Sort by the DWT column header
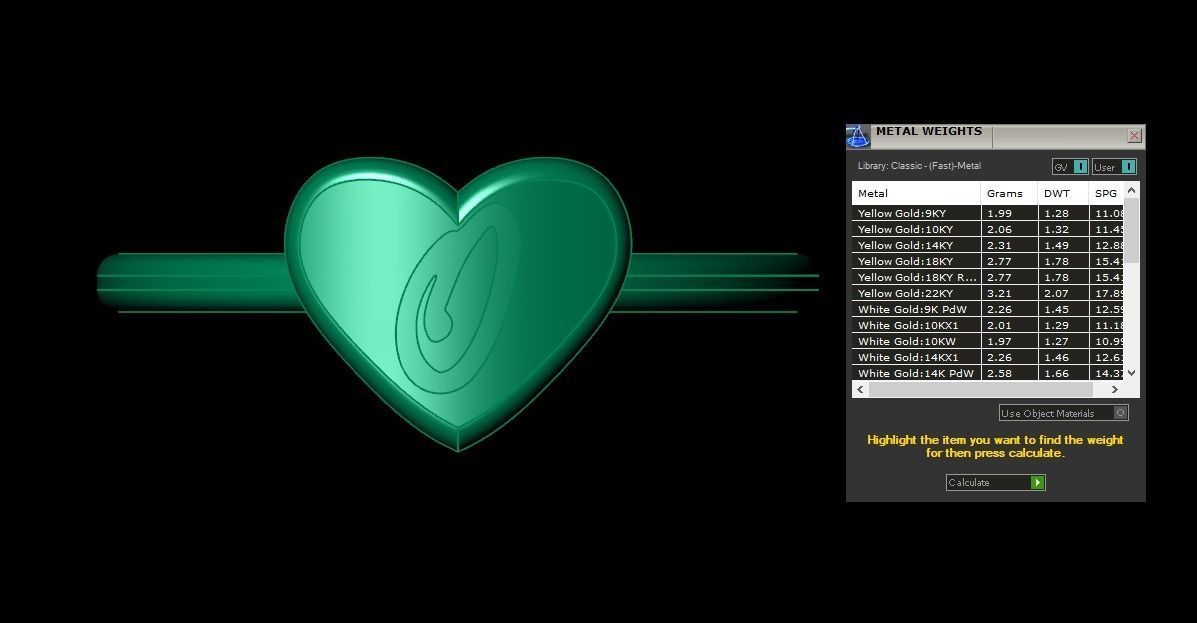The image size is (1197, 623). pyautogui.click(x=1063, y=193)
